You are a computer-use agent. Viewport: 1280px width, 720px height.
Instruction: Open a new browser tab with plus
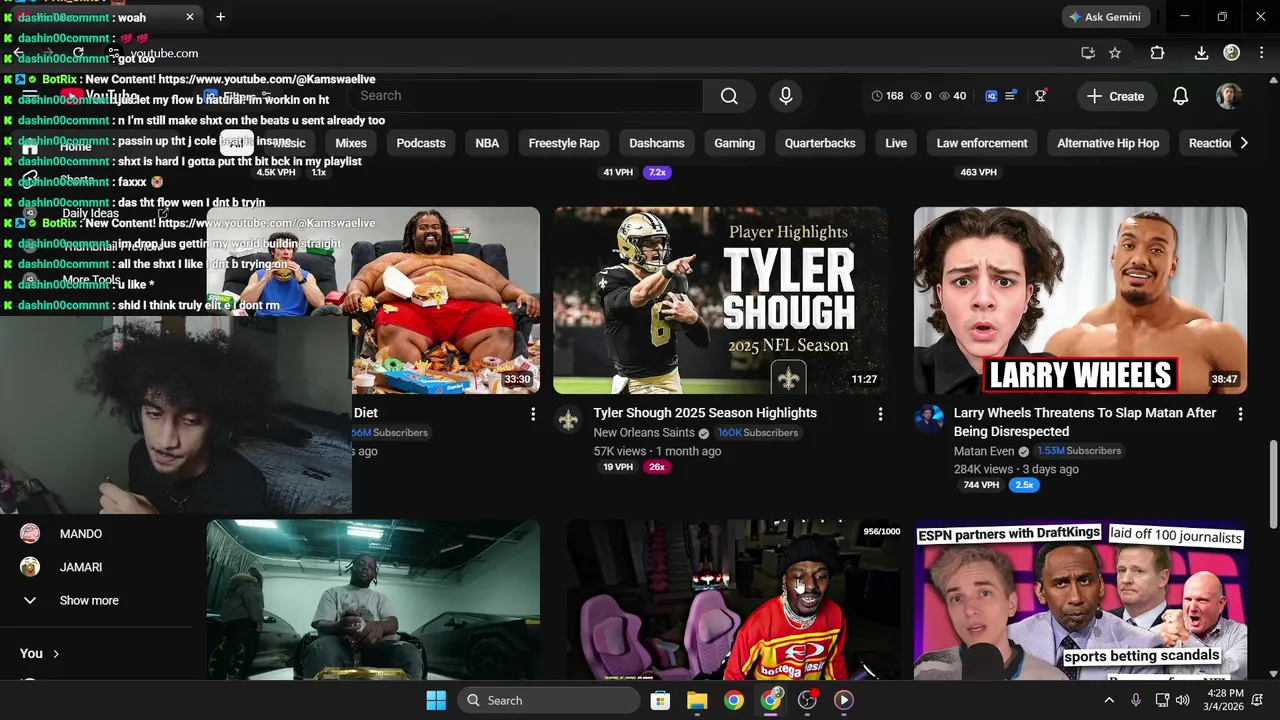(x=220, y=17)
